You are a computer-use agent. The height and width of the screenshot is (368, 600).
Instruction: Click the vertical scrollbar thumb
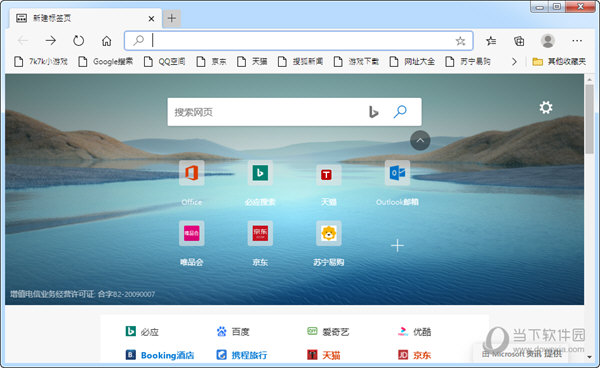pos(589,119)
